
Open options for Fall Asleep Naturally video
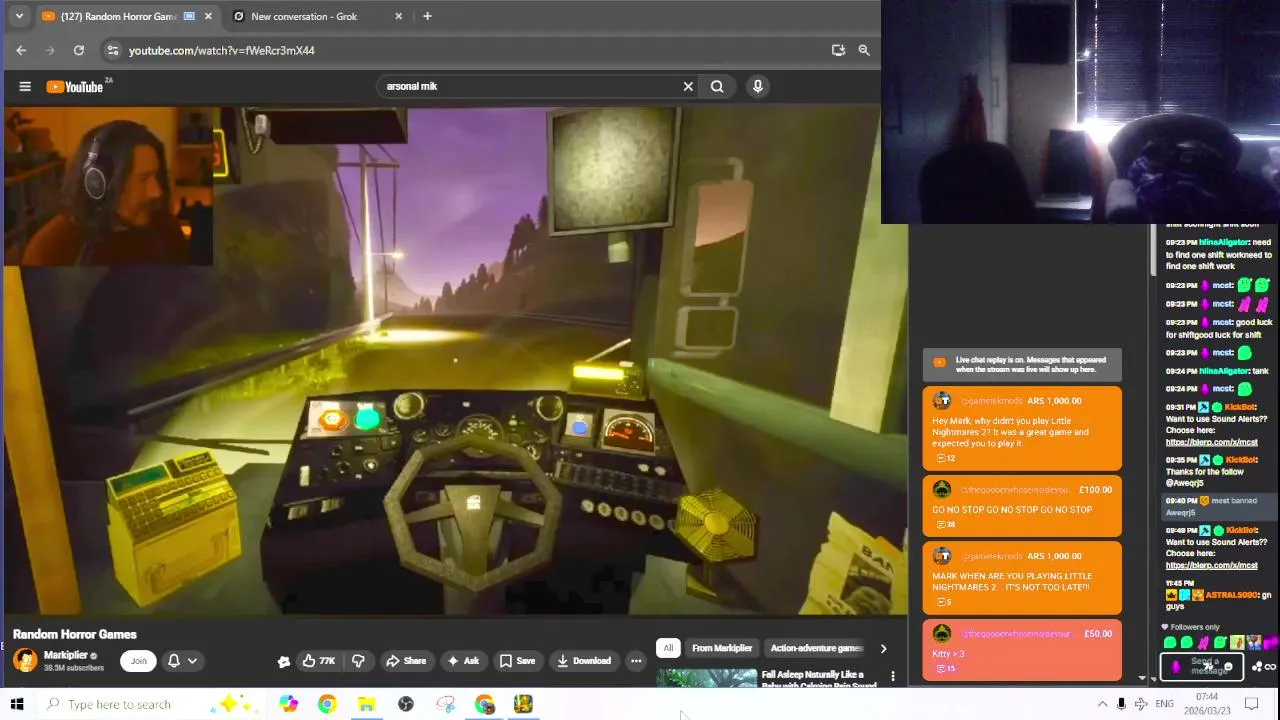893,677
